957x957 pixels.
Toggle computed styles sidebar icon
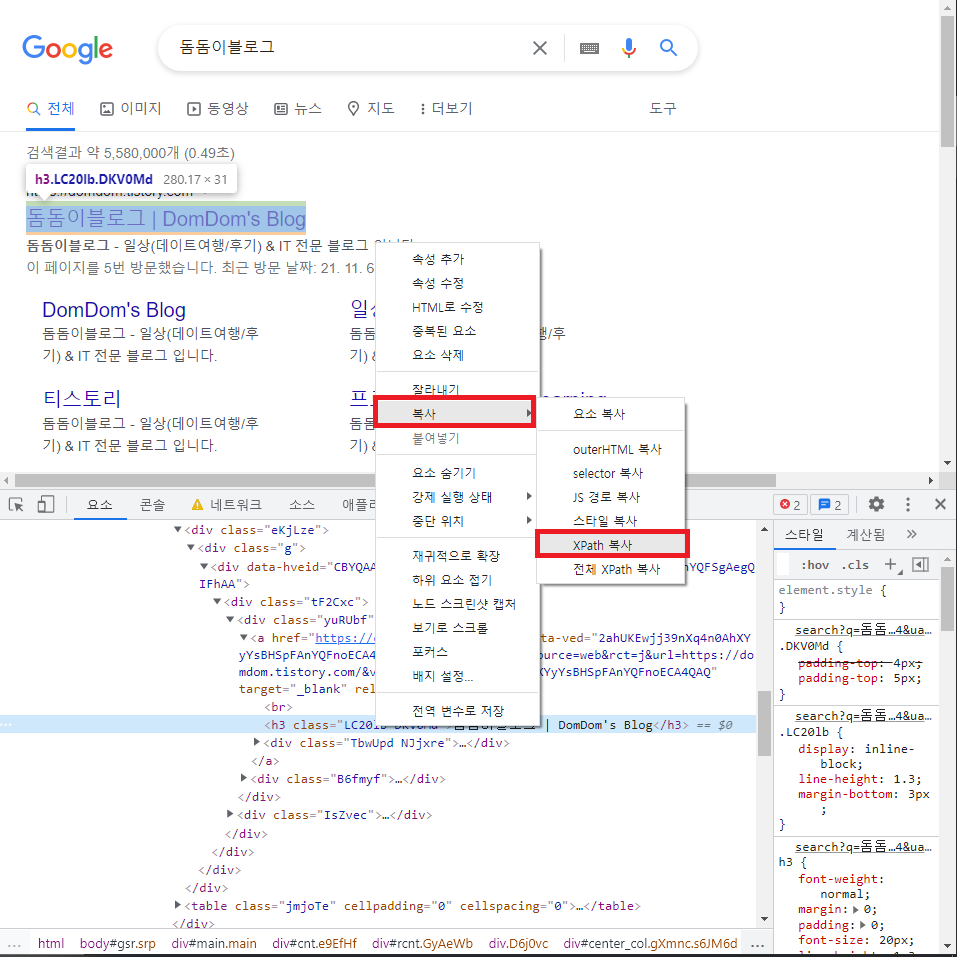pos(920,565)
